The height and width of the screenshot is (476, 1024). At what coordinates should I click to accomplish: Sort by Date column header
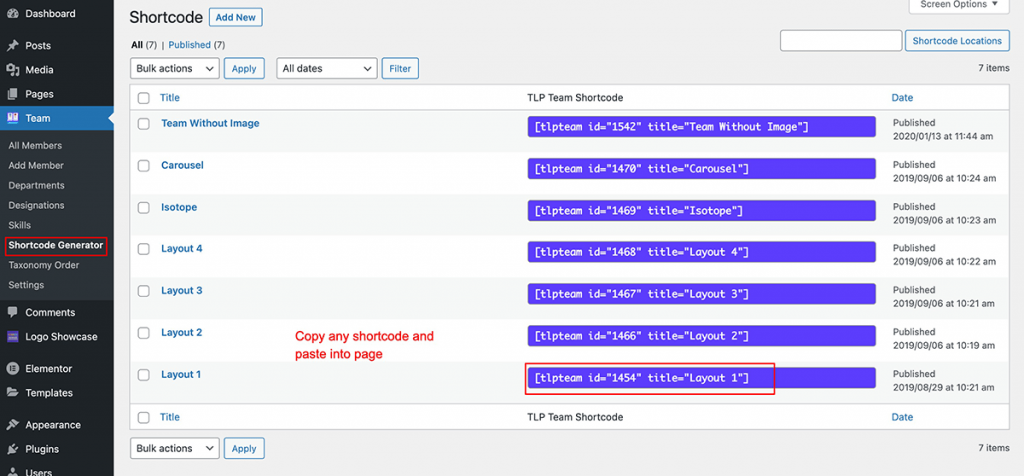pyautogui.click(x=903, y=98)
